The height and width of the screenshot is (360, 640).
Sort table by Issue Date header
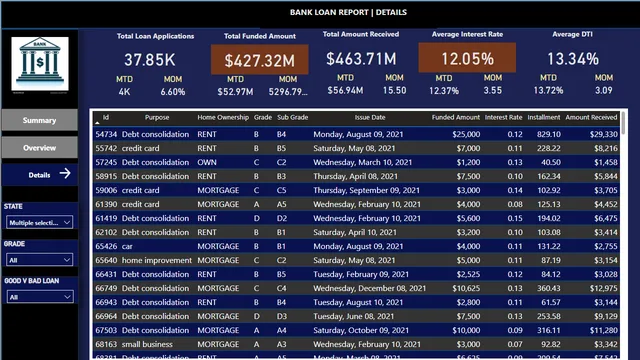tap(370, 118)
